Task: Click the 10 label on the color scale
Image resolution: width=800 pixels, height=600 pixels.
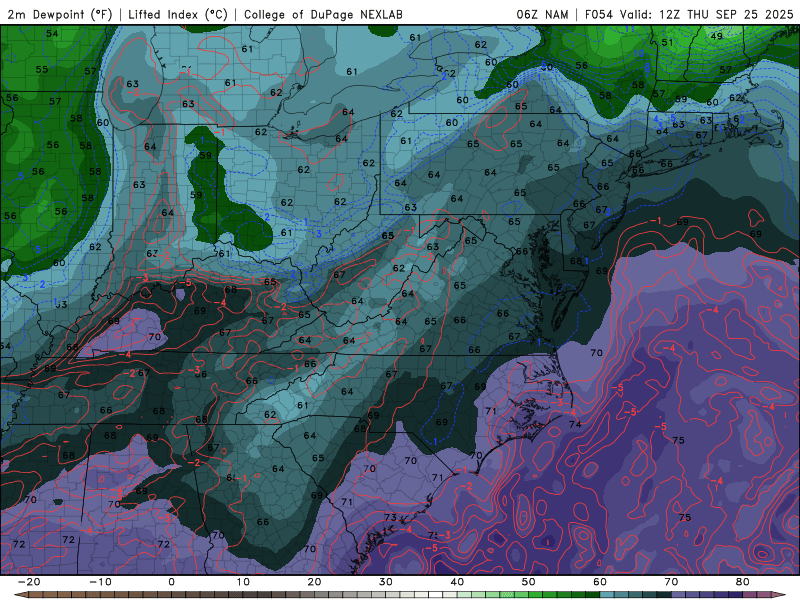Action: 243,582
